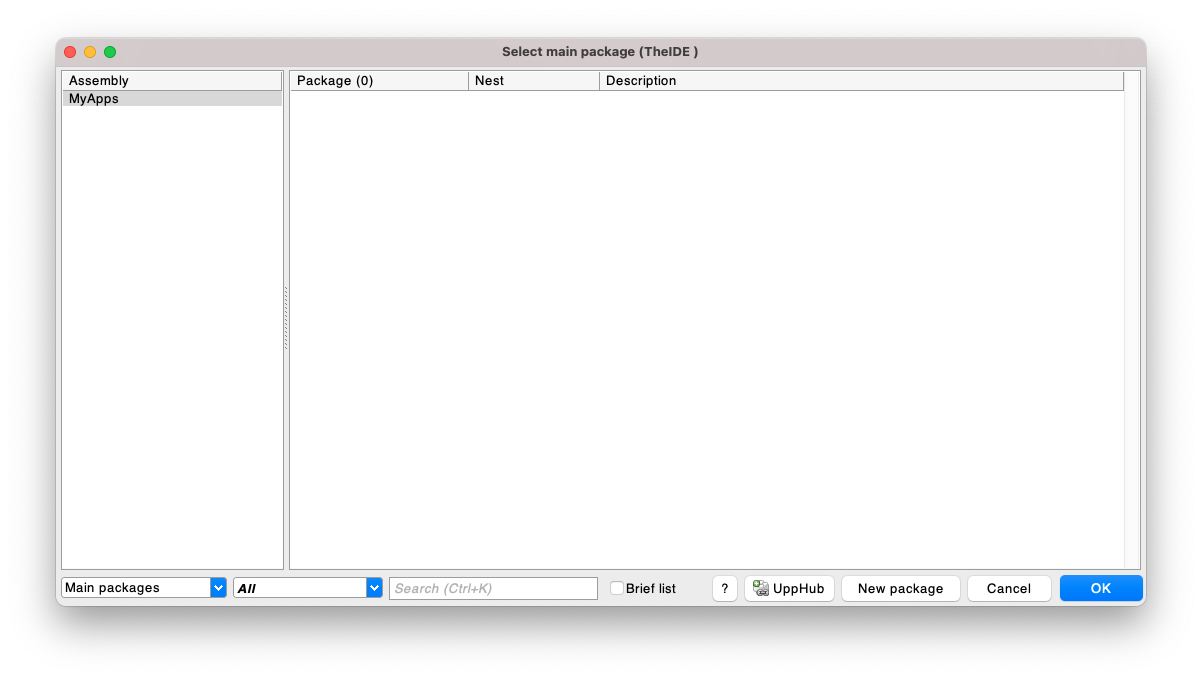Click the package list vertical scrollbar

point(1131,330)
